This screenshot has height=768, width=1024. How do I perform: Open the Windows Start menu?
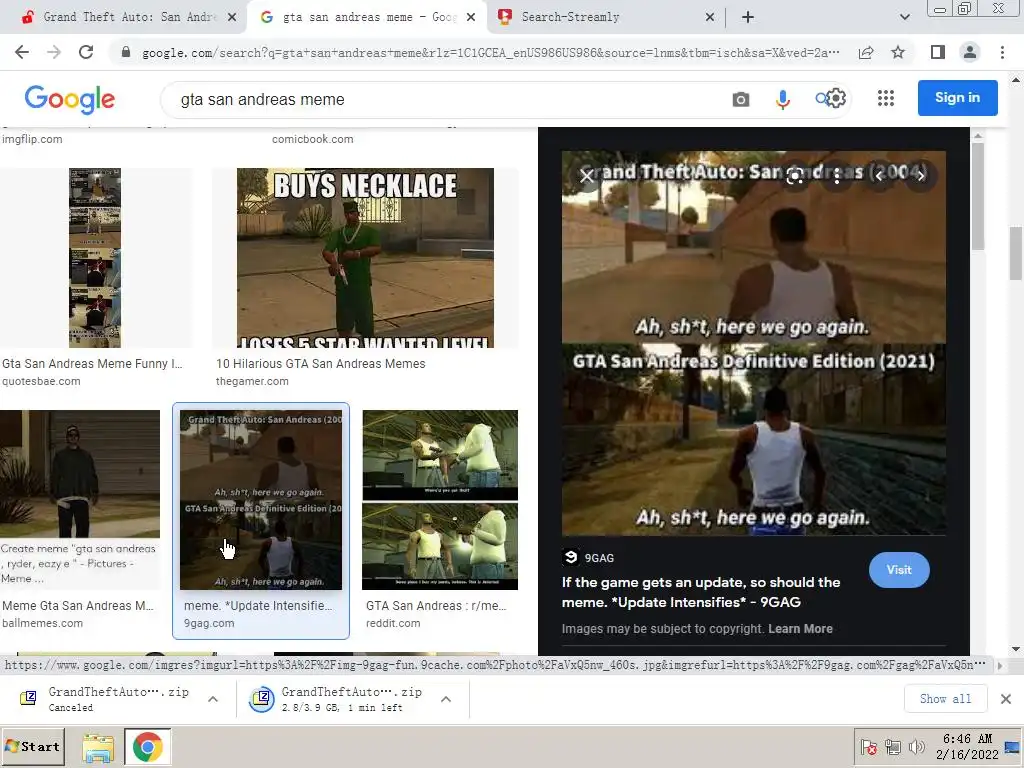[33, 746]
